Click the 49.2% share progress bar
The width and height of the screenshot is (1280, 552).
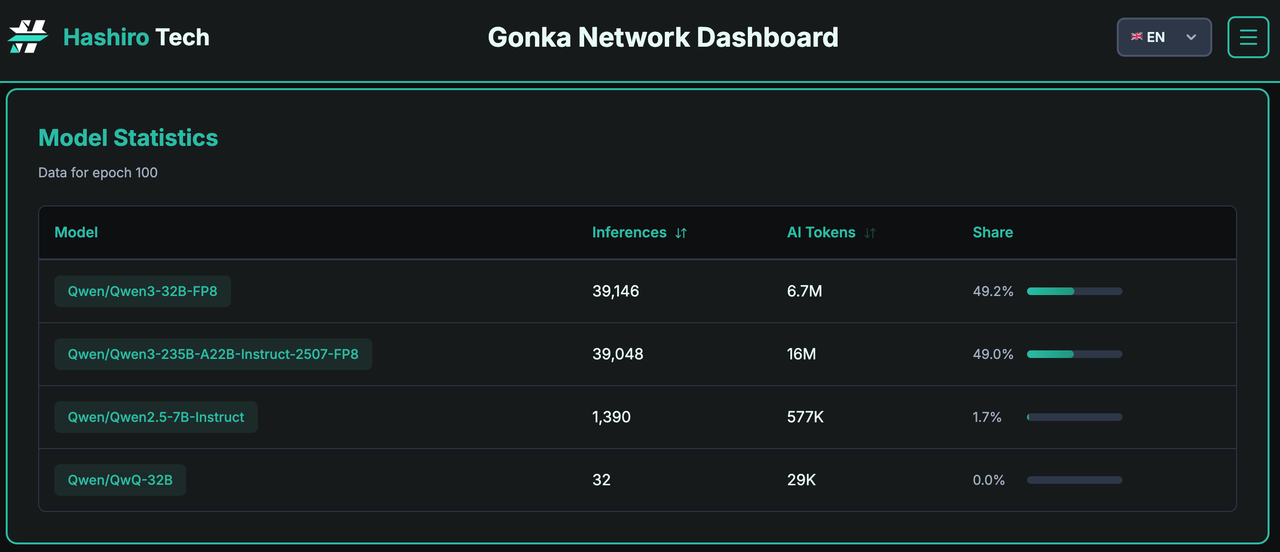coord(1074,291)
